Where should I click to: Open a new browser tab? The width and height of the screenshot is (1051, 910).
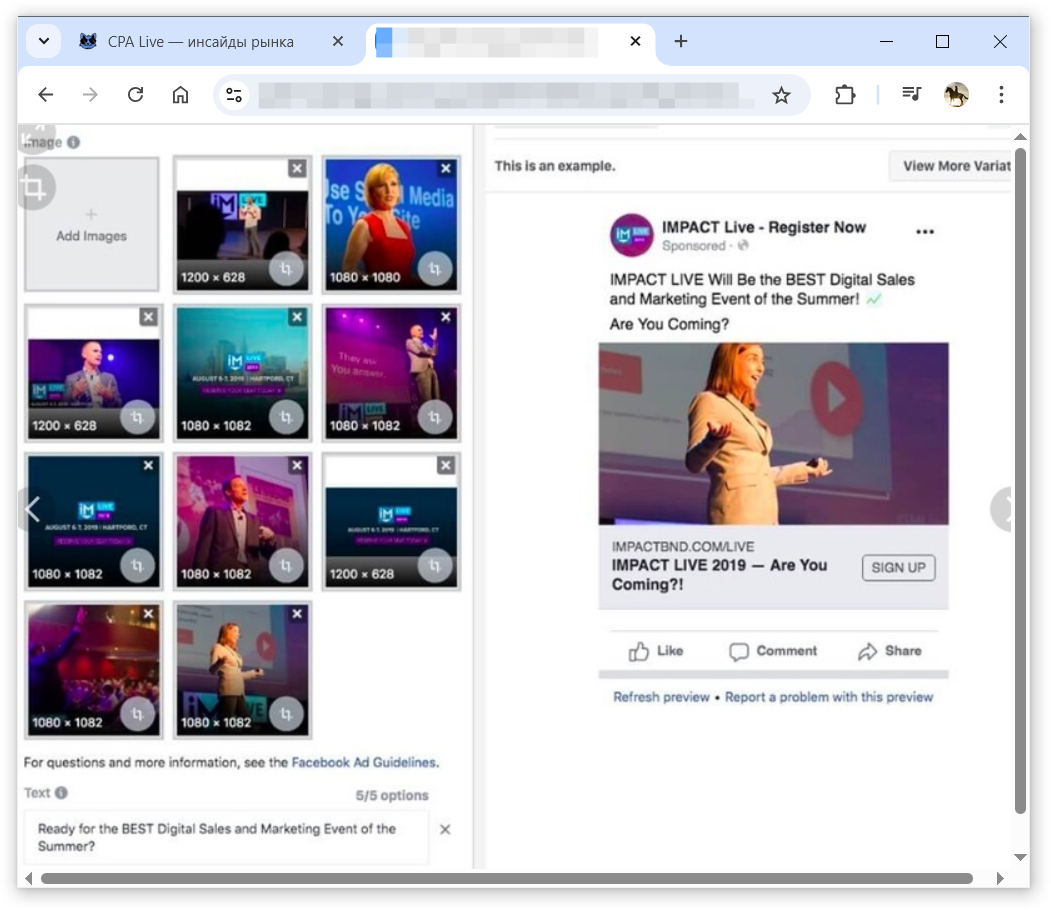coord(681,42)
